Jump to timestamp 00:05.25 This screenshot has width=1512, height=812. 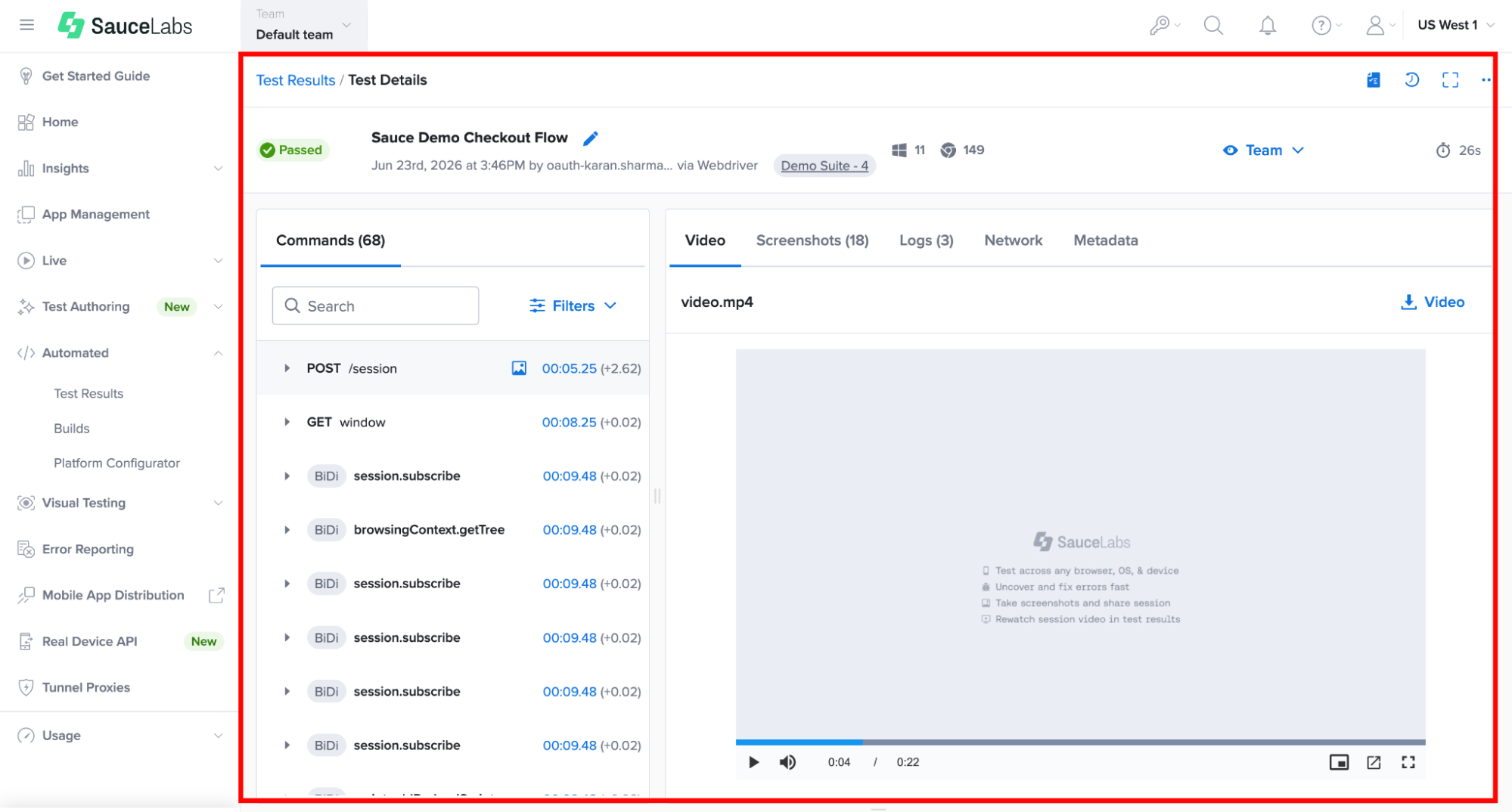569,368
